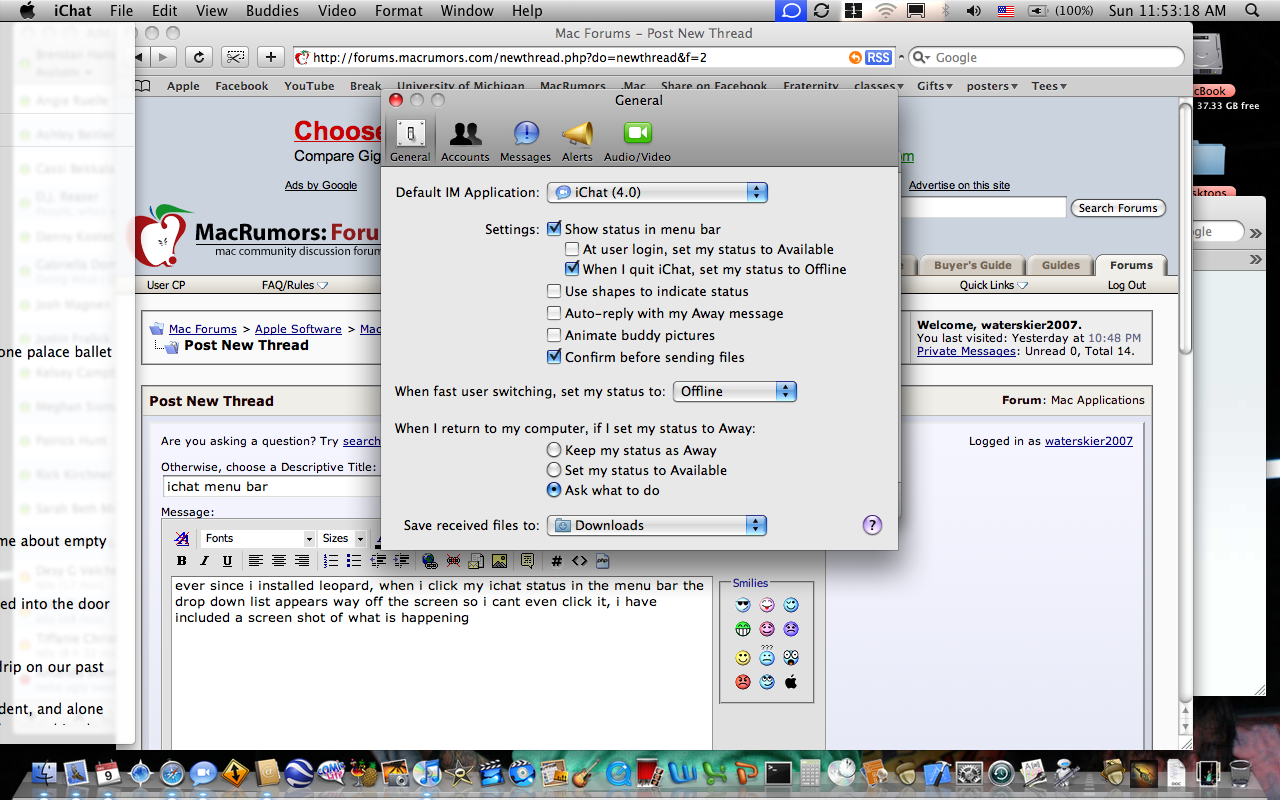Enable Use shapes to indicate status
This screenshot has width=1280, height=800.
click(x=554, y=291)
